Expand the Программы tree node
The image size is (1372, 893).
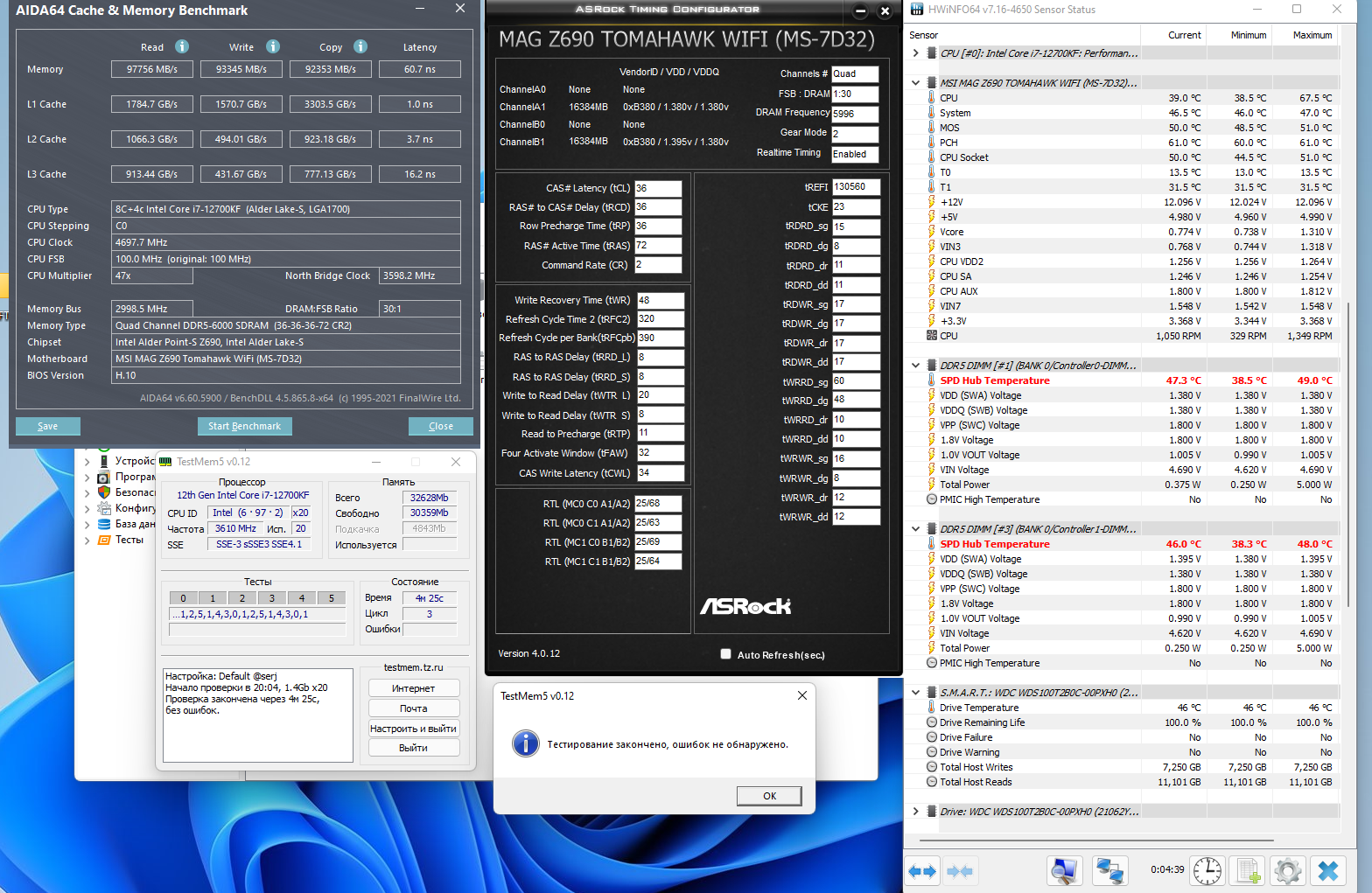(x=87, y=478)
